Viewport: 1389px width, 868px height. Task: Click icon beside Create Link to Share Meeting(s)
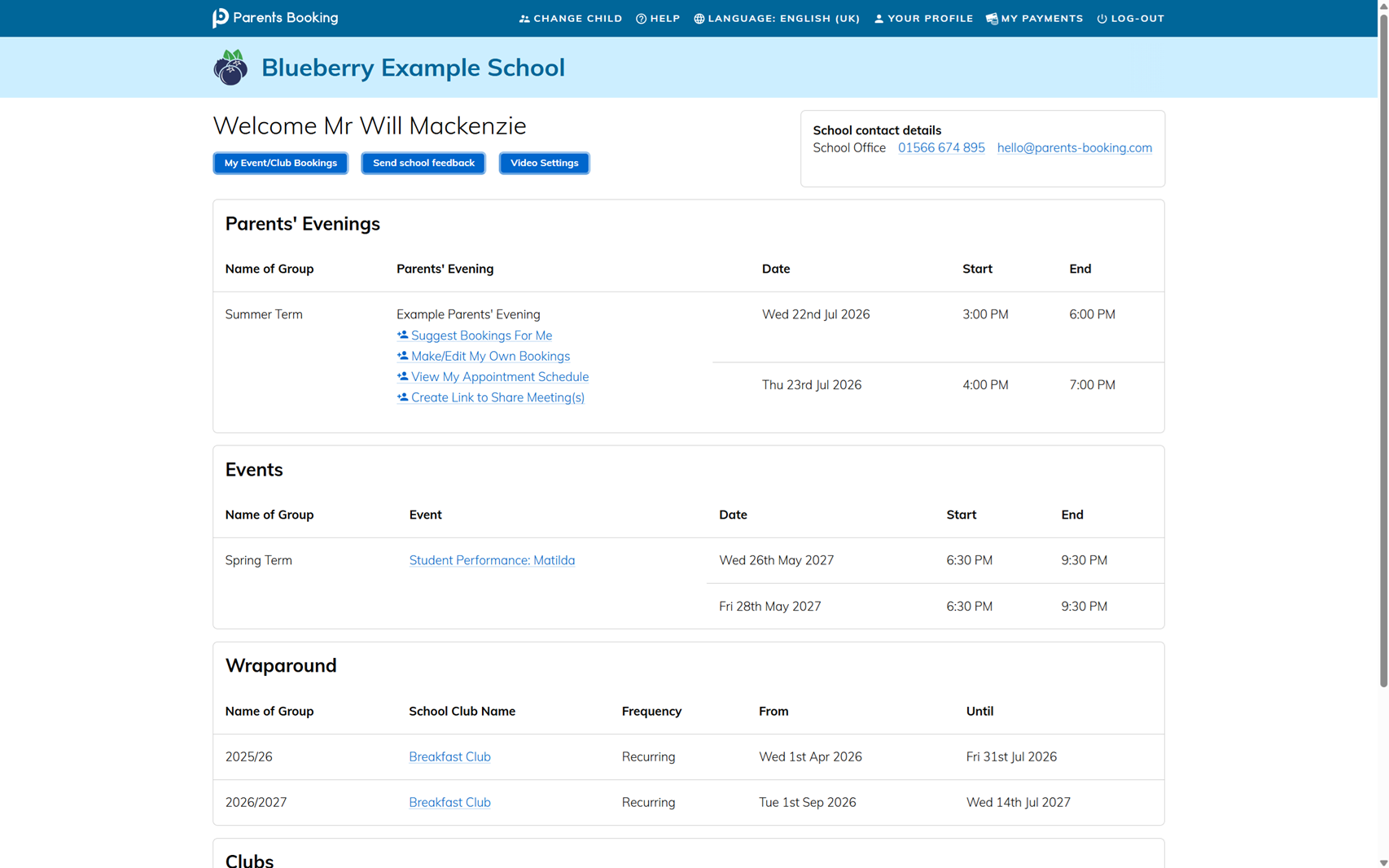(402, 397)
